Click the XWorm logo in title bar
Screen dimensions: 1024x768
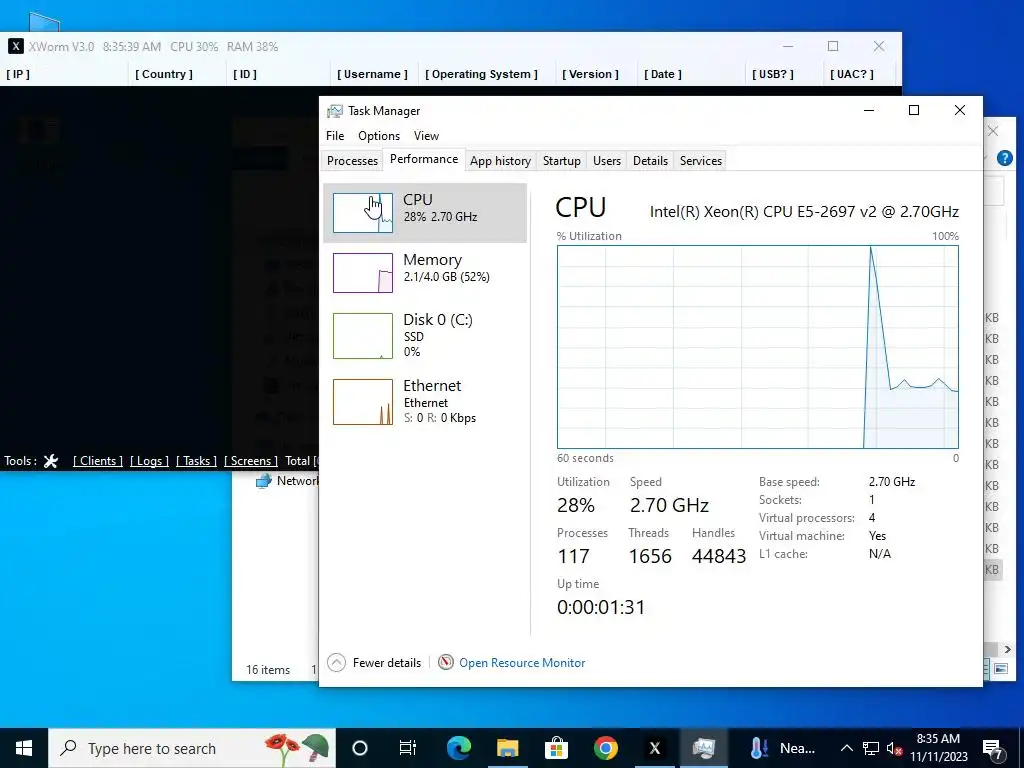16,46
